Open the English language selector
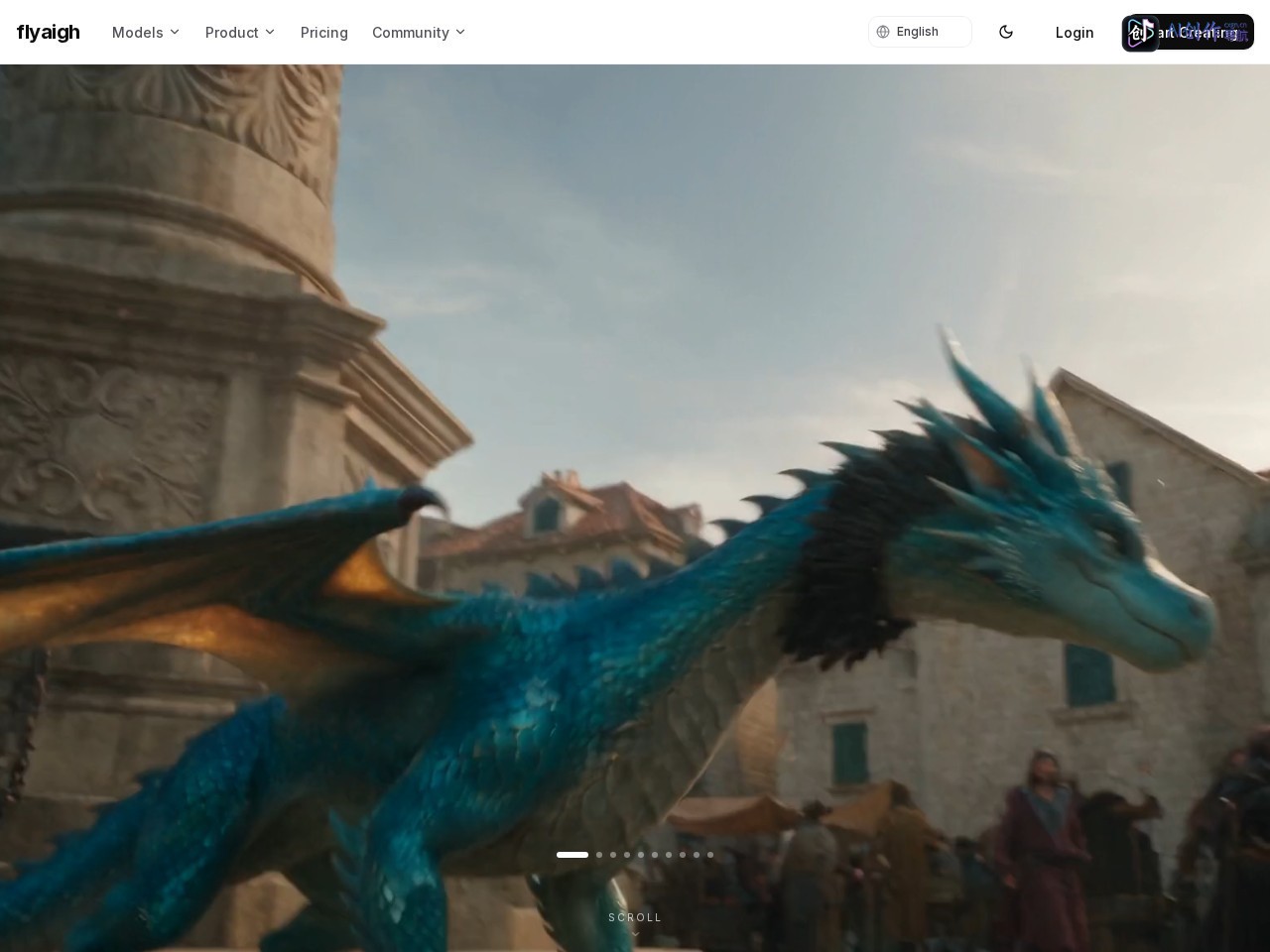The image size is (1270, 952). coord(920,32)
